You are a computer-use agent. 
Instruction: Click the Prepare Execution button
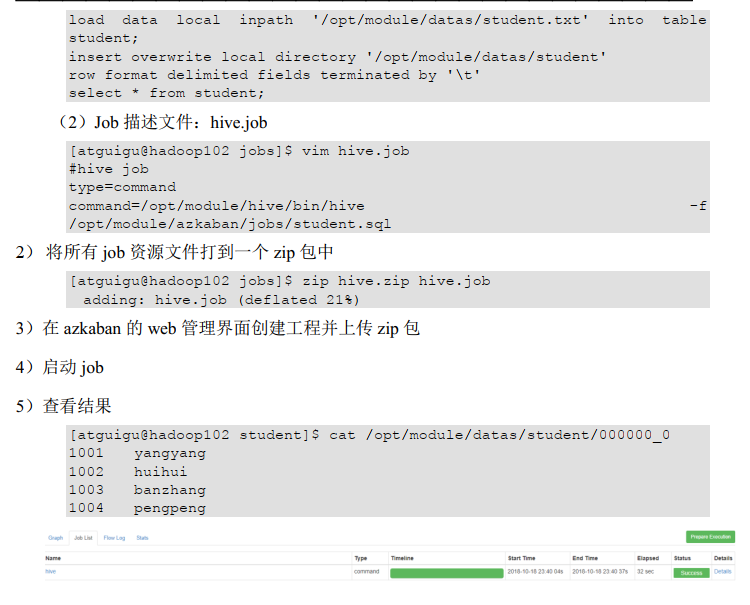coord(710,537)
